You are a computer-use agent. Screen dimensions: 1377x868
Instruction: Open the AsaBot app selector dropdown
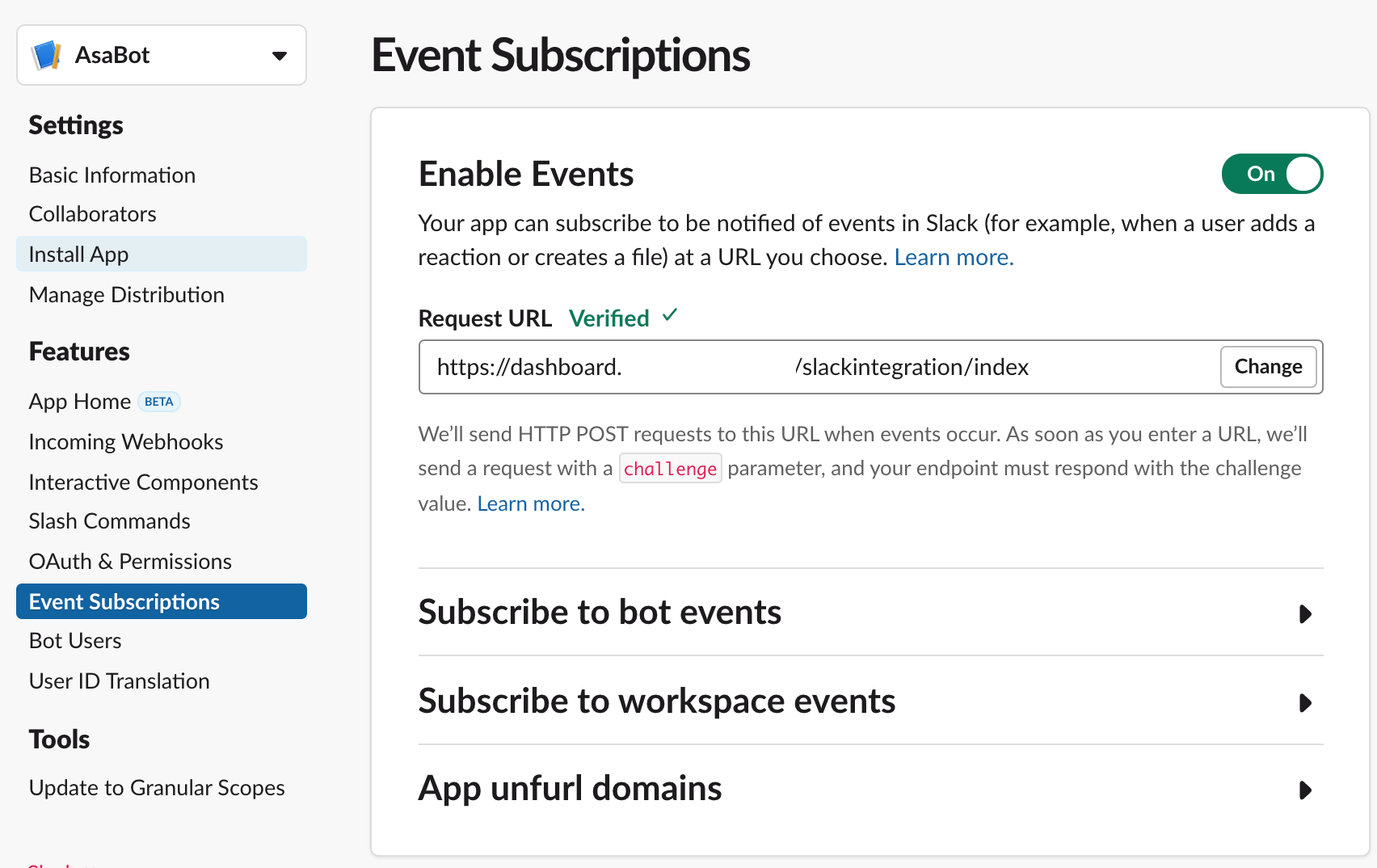279,55
